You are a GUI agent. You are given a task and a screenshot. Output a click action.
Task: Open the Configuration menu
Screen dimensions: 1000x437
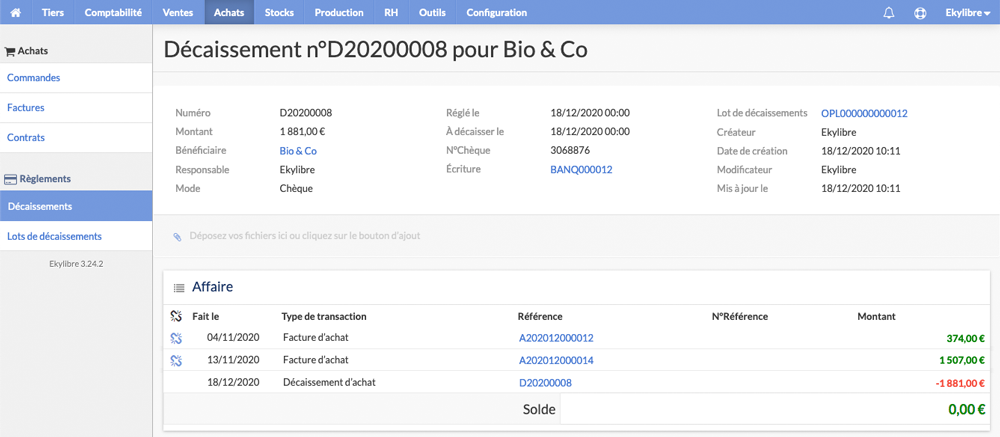pos(497,12)
